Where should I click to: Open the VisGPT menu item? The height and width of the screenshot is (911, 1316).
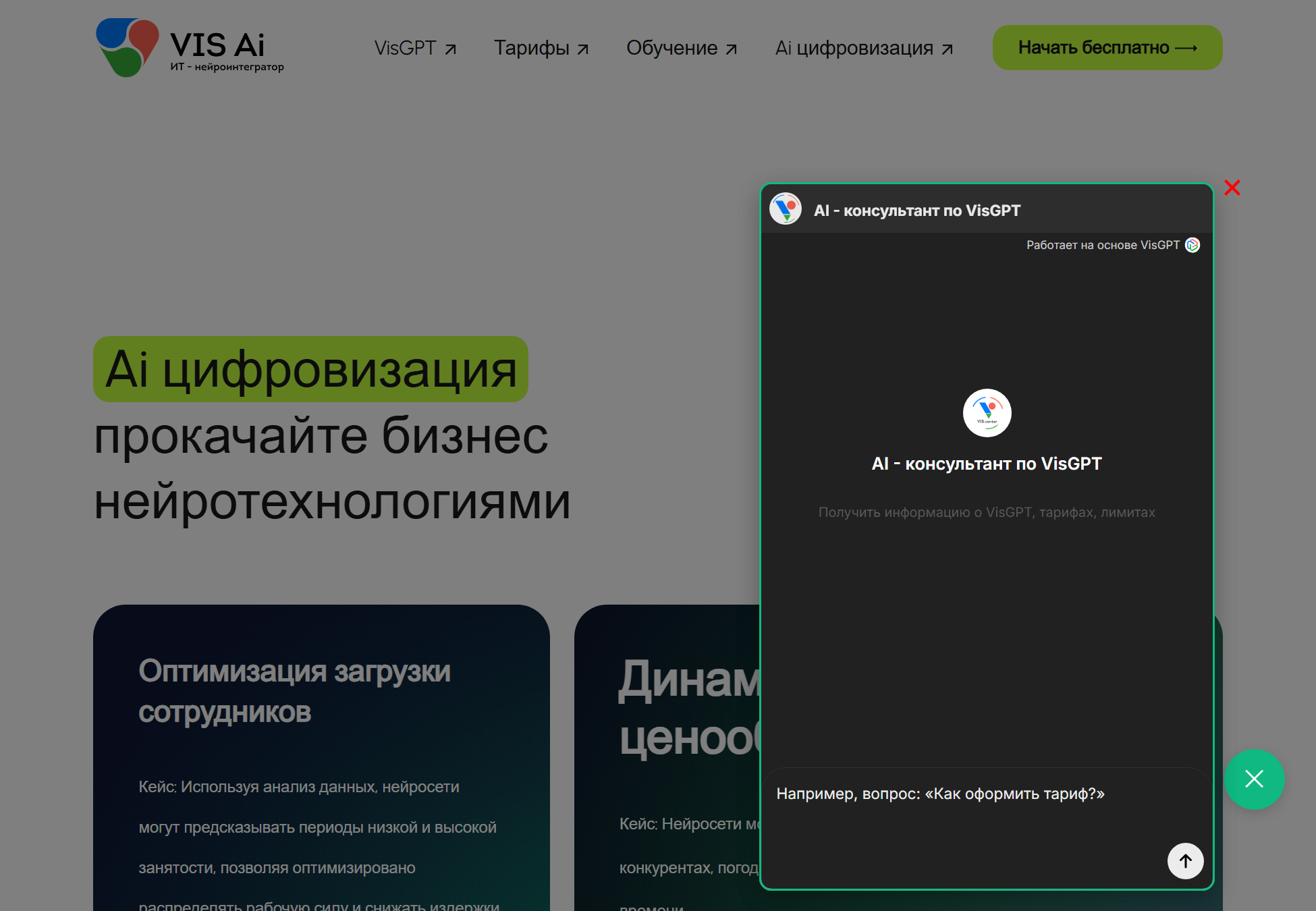(406, 48)
